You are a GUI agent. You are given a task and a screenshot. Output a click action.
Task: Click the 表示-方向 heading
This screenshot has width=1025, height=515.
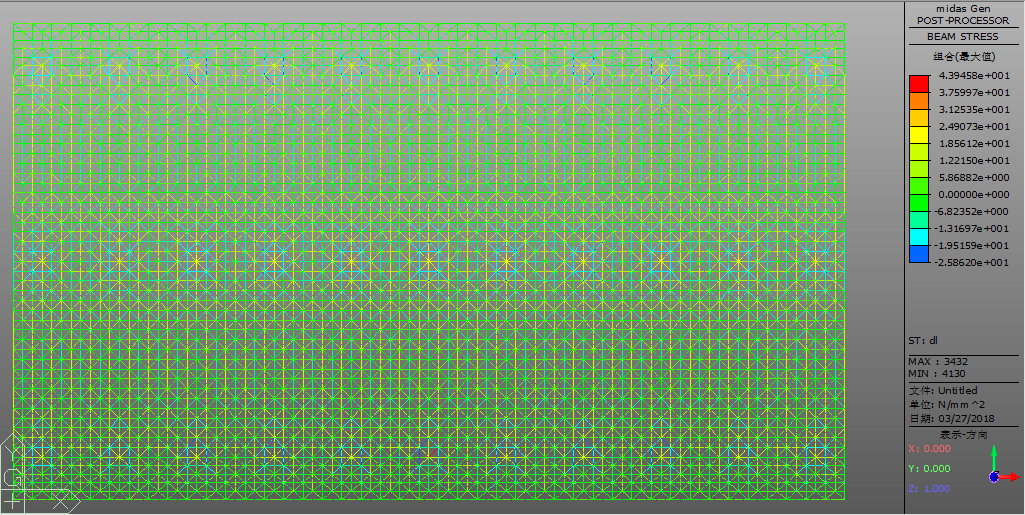(x=964, y=435)
